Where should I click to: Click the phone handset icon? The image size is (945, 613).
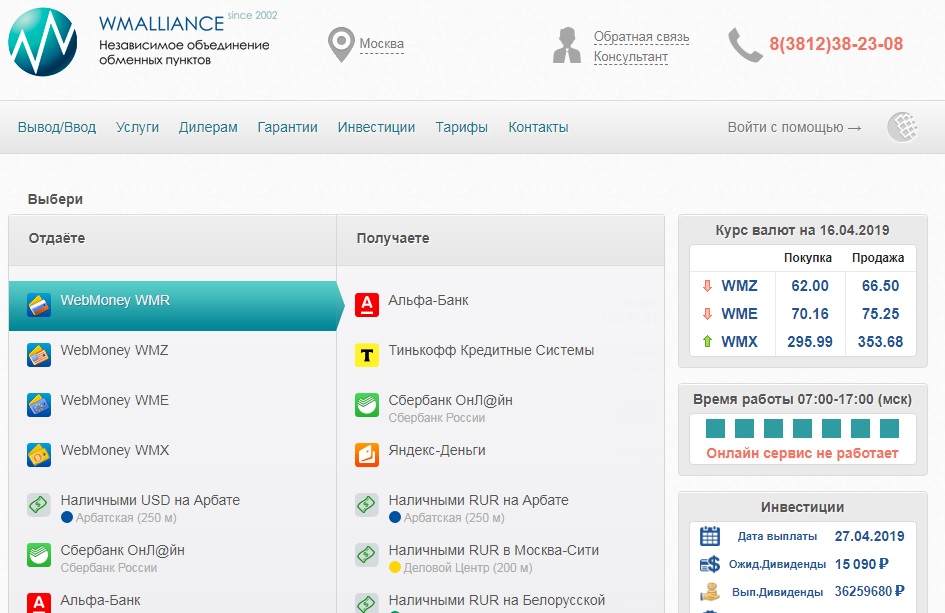744,45
